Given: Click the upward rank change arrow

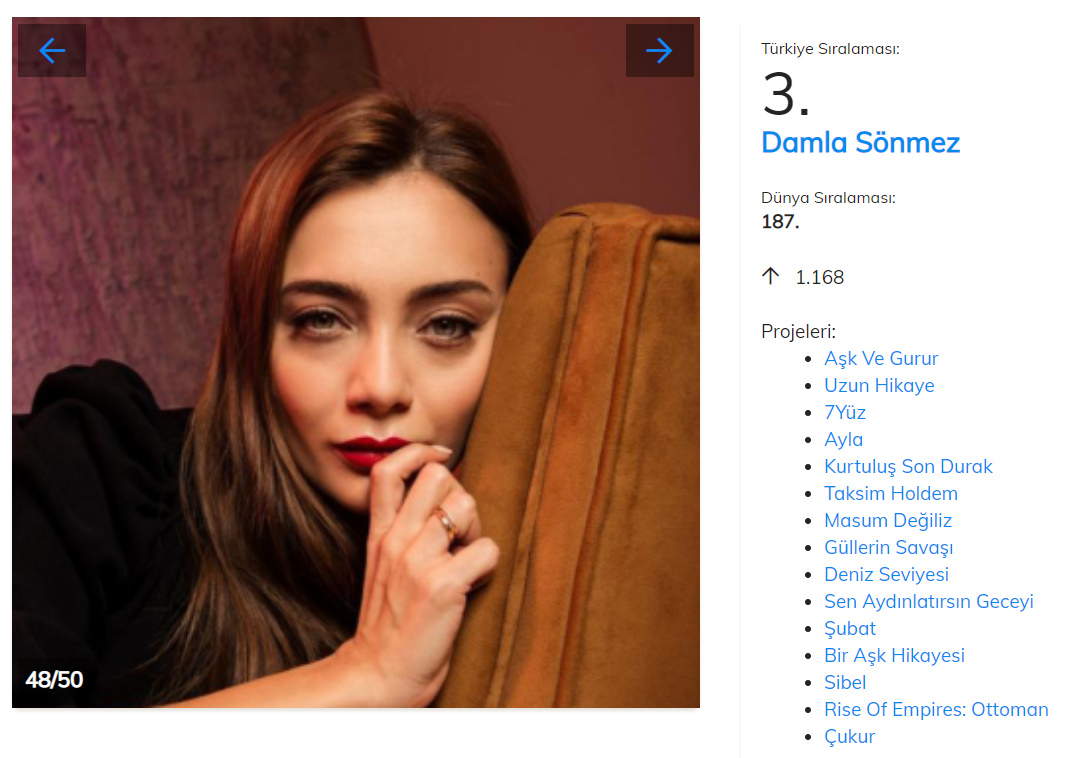Looking at the screenshot, I should pos(770,277).
